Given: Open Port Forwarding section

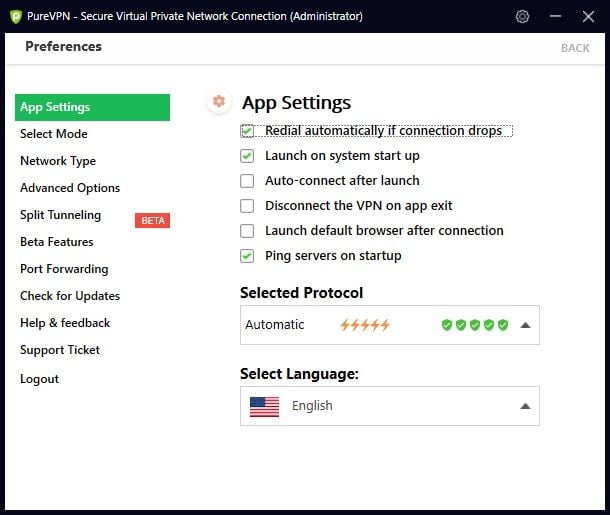Looking at the screenshot, I should [64, 269].
